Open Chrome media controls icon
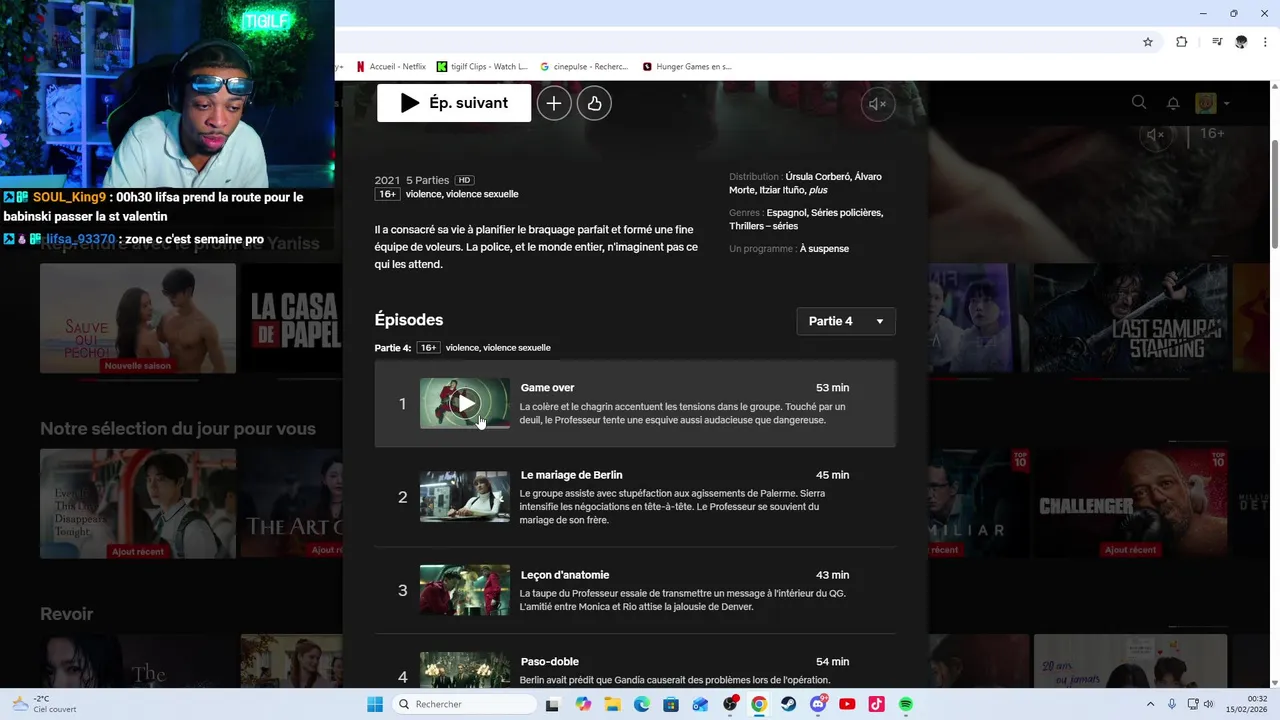 (x=1217, y=42)
